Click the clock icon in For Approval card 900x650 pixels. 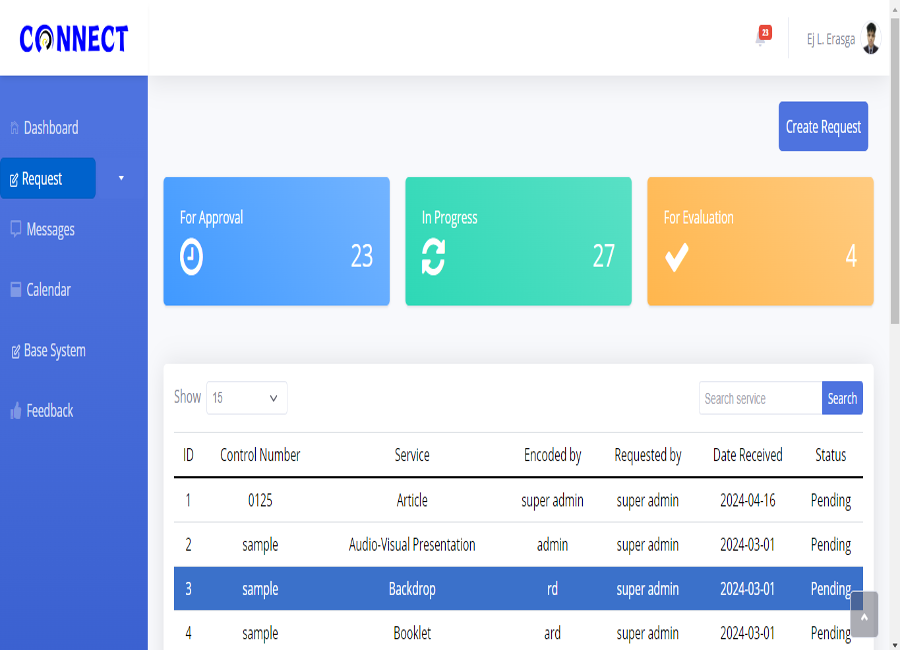(x=191, y=257)
